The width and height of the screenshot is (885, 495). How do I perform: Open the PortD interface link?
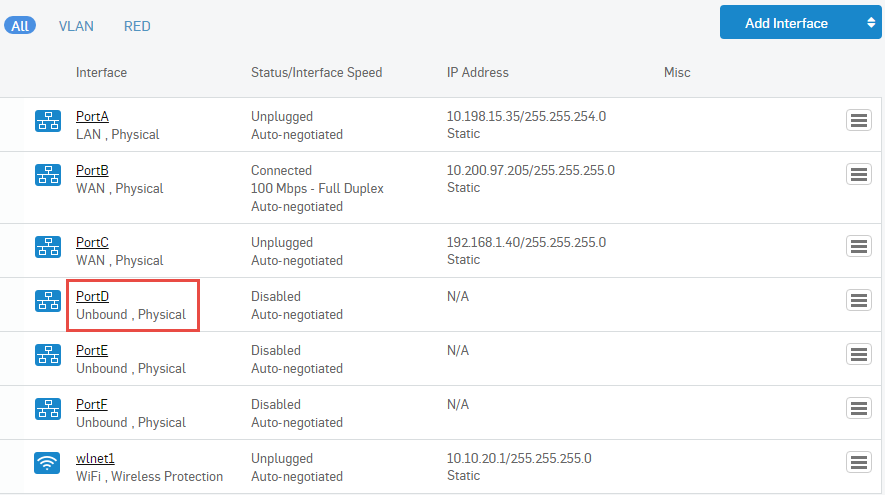click(92, 297)
